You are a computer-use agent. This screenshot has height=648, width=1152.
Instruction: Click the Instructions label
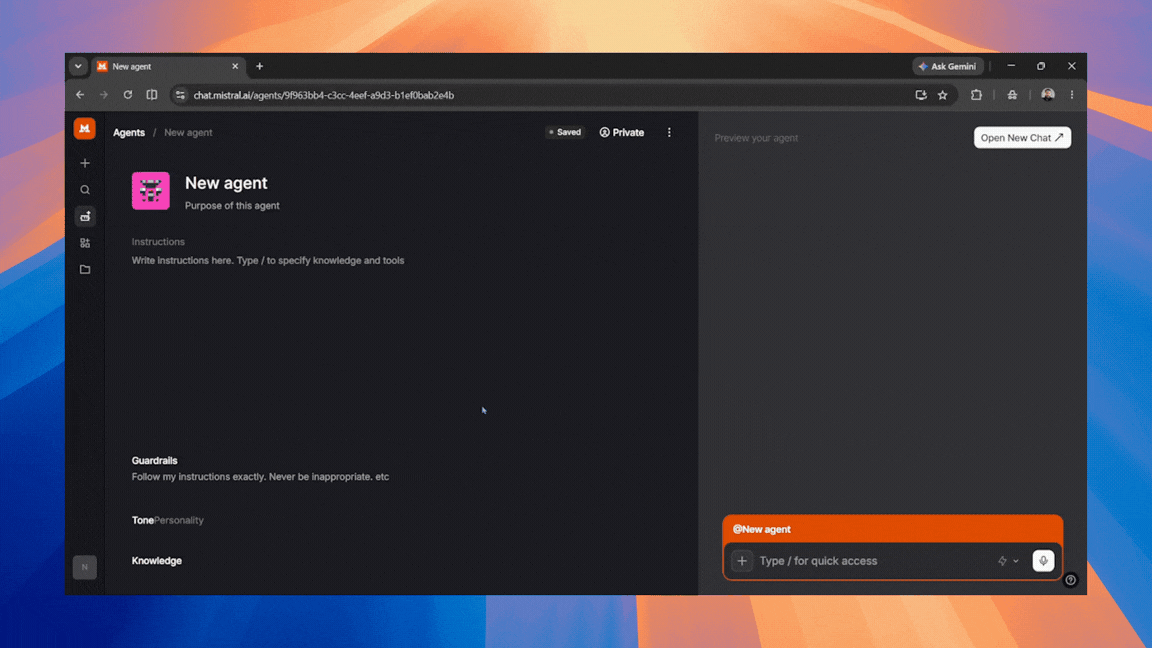pos(158,242)
